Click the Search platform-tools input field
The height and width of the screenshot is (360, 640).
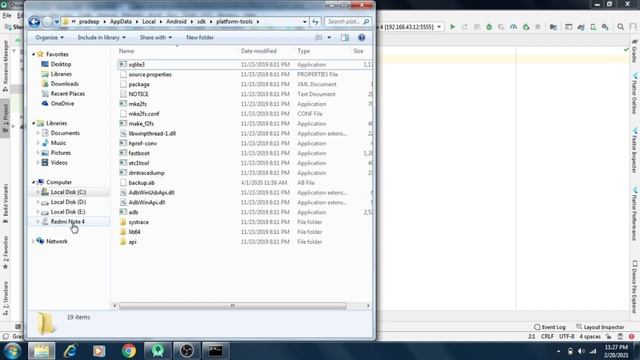tap(347, 22)
